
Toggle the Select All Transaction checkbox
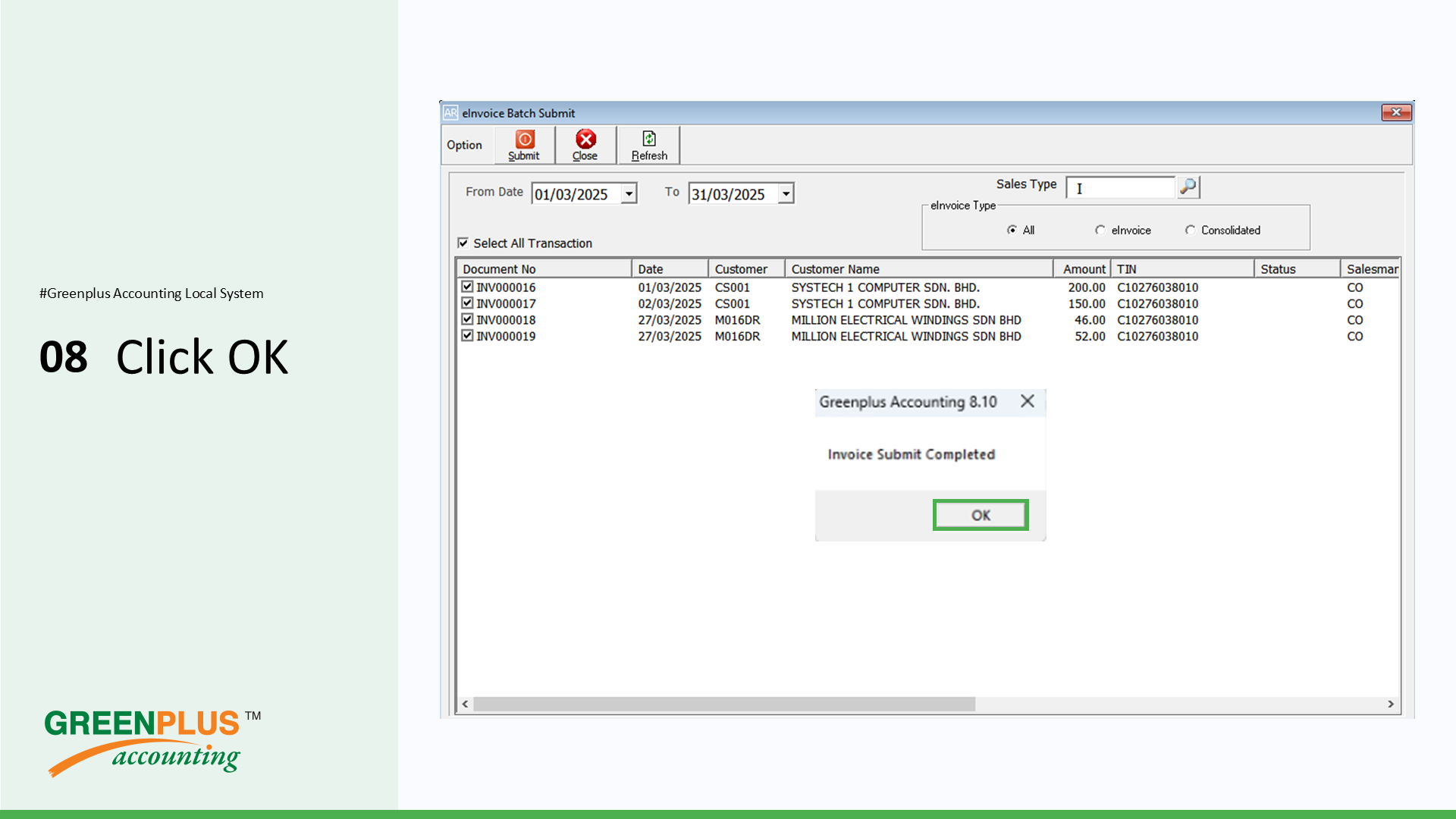(463, 243)
